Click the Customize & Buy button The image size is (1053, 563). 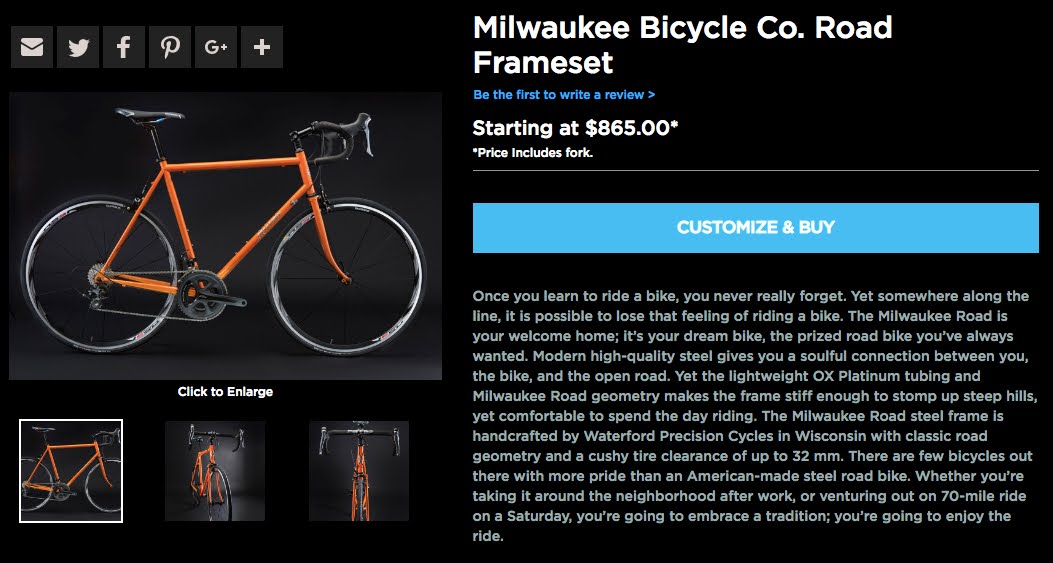coord(755,228)
